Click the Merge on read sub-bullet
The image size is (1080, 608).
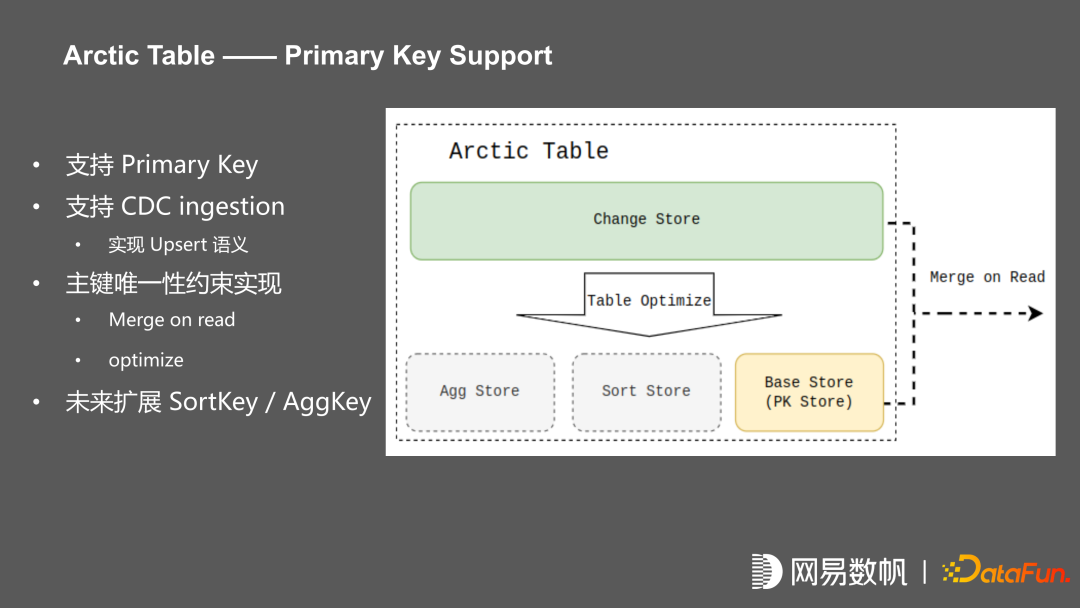(172, 320)
